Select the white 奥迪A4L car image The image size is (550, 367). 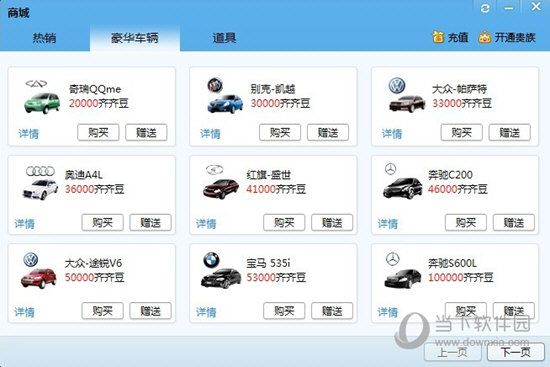click(40, 189)
